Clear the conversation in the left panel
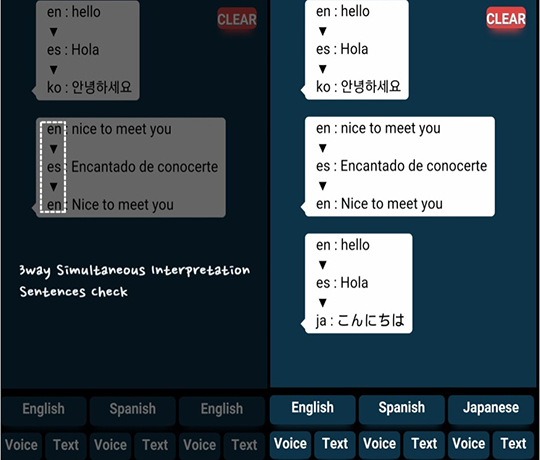This screenshot has width=540, height=460. [237, 19]
